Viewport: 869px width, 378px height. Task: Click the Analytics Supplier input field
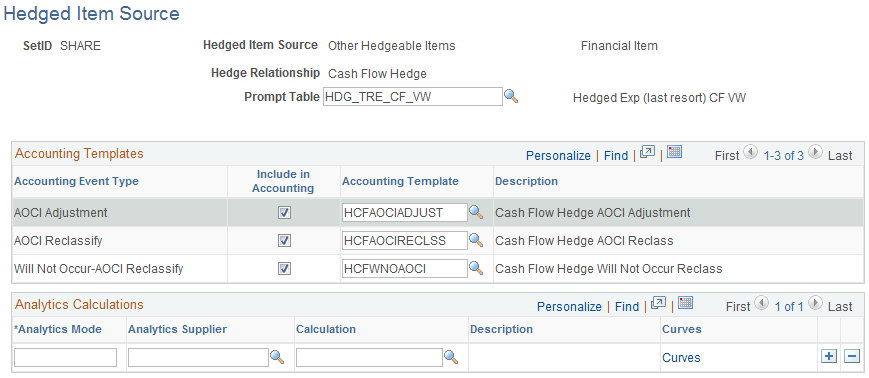pyautogui.click(x=198, y=357)
